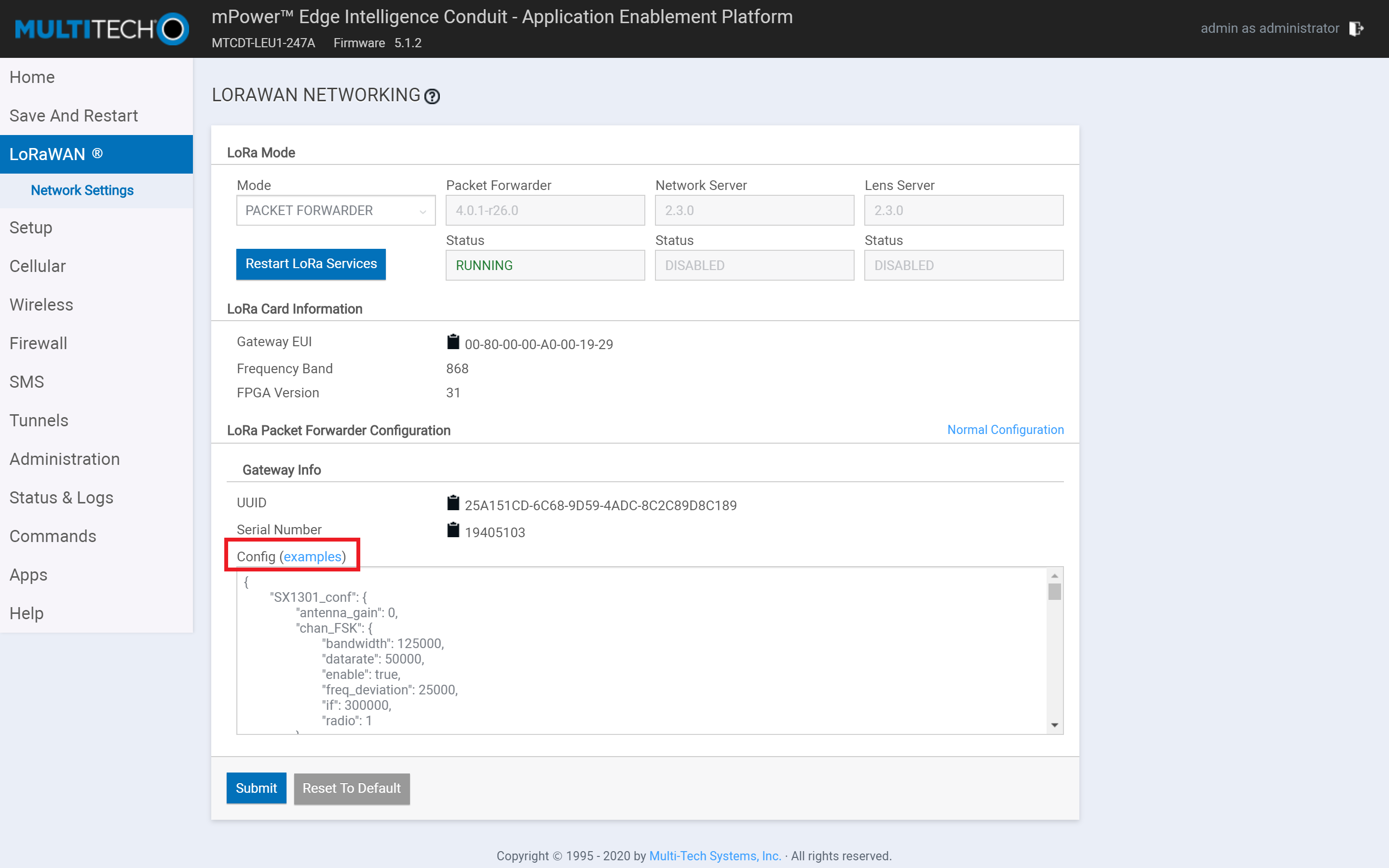Click config textarea scroll-up arrow

1054,576
